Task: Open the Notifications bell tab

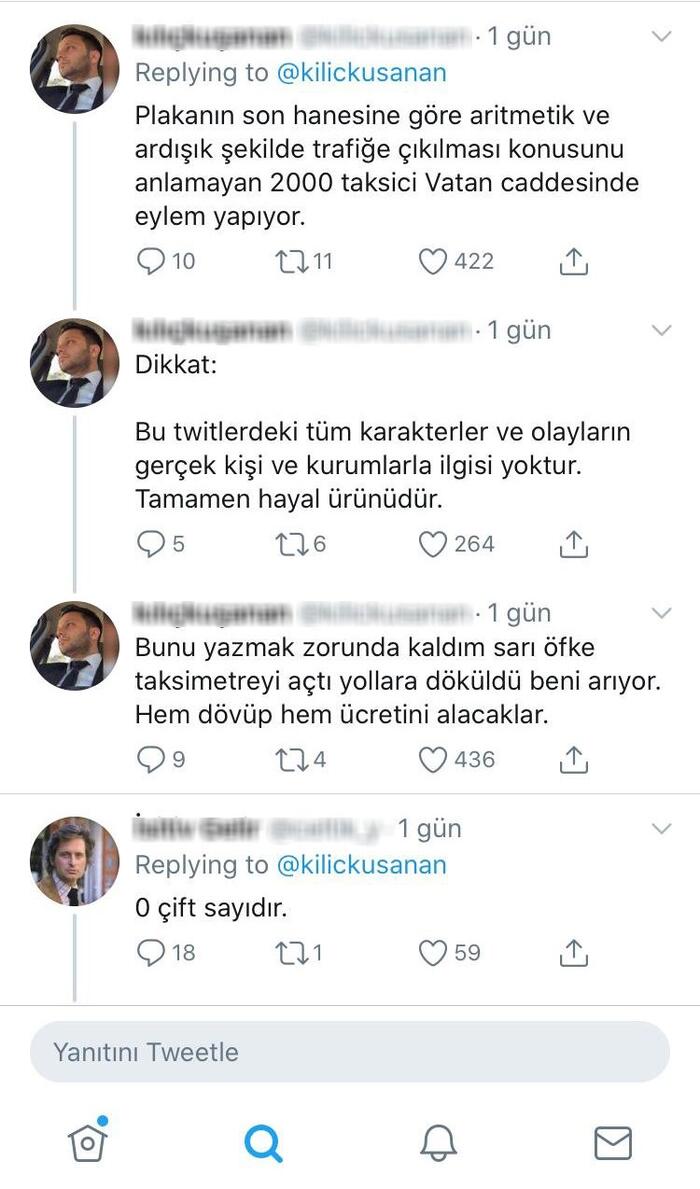Action: click(438, 1142)
